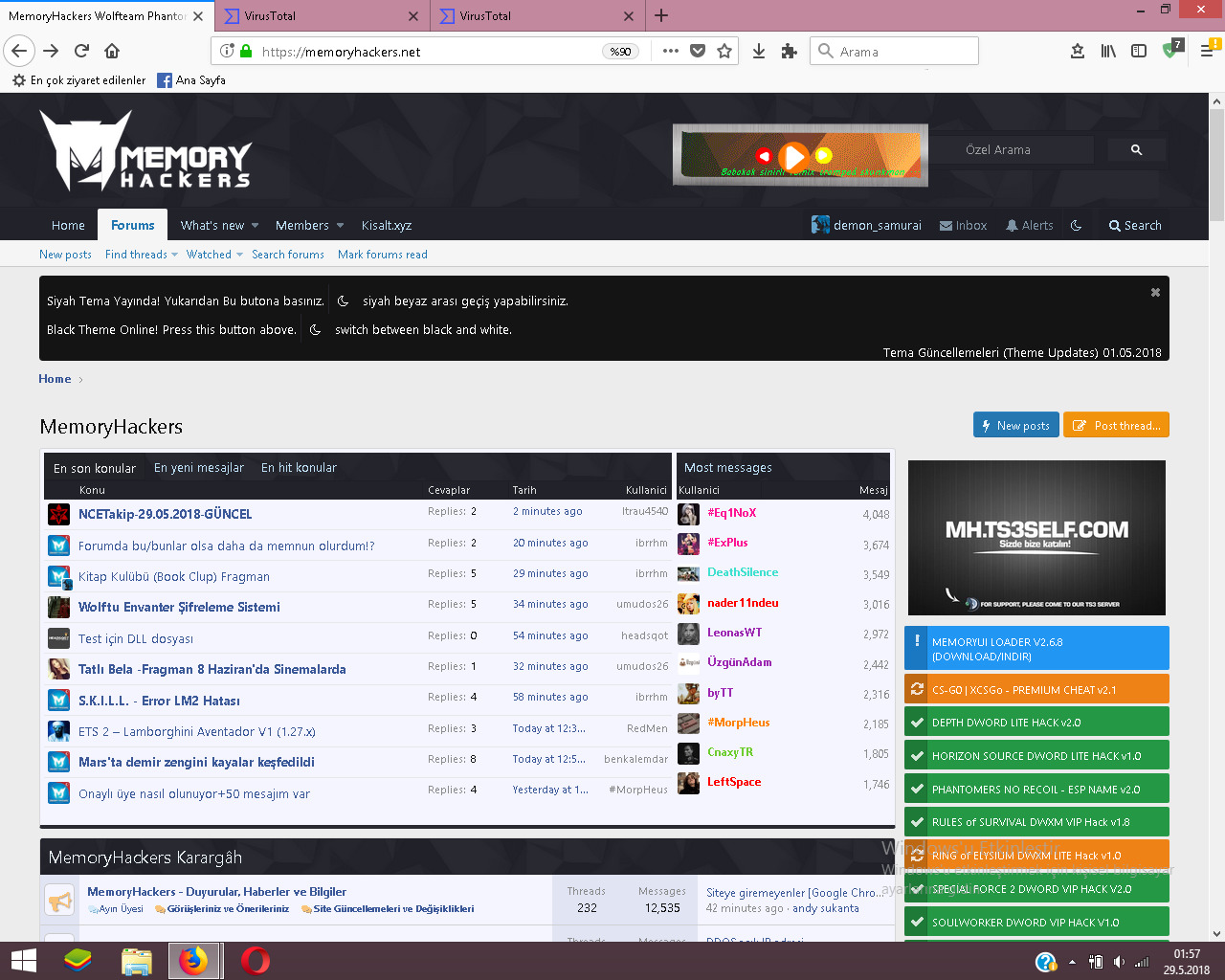The height and width of the screenshot is (980, 1225).
Task: Open the downloads arrow icon
Action: pyautogui.click(x=759, y=52)
